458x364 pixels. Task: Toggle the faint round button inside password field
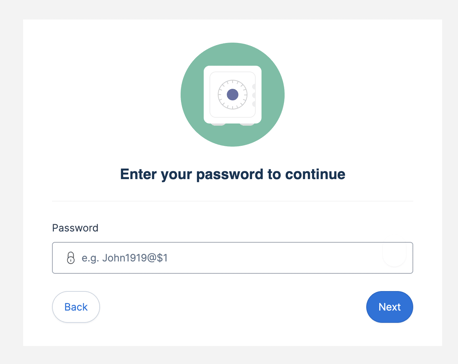(x=394, y=255)
